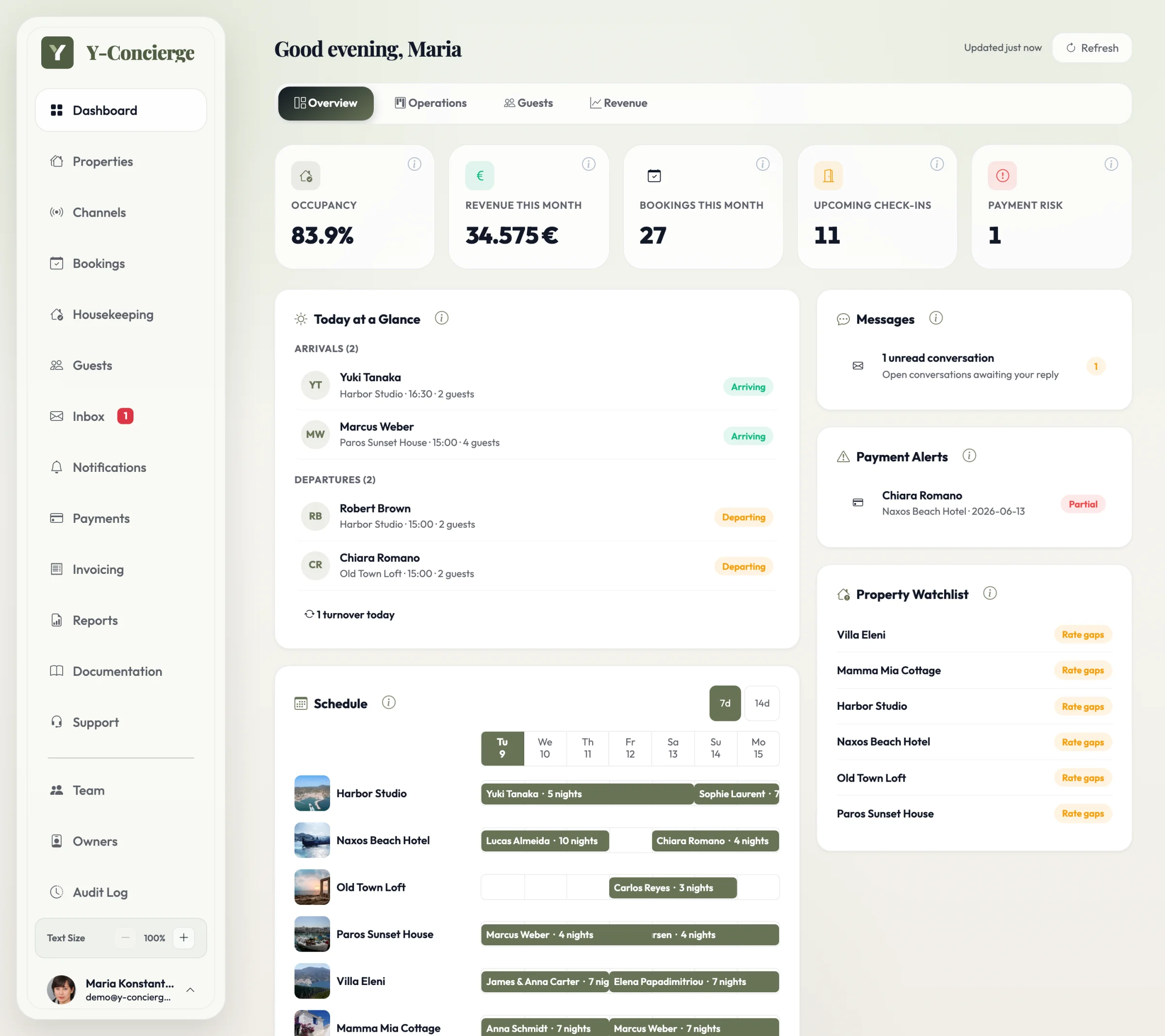The height and width of the screenshot is (1036, 1165).
Task: Open Notifications in the sidebar
Action: click(121, 468)
